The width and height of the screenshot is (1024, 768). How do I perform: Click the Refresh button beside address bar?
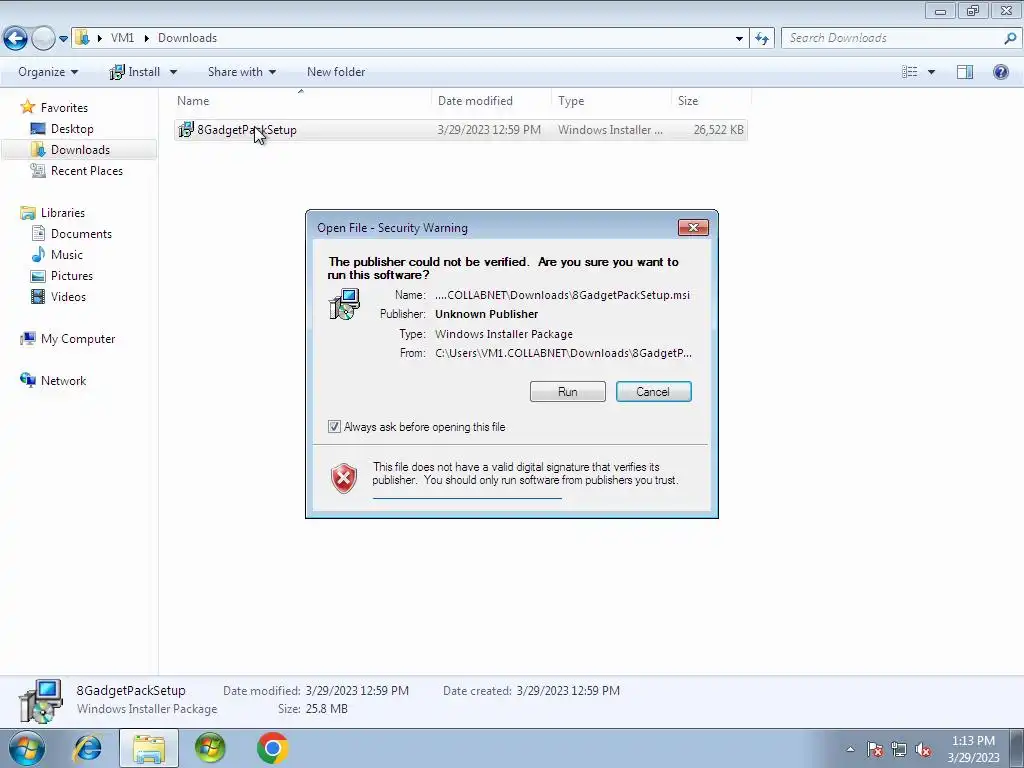tap(762, 39)
